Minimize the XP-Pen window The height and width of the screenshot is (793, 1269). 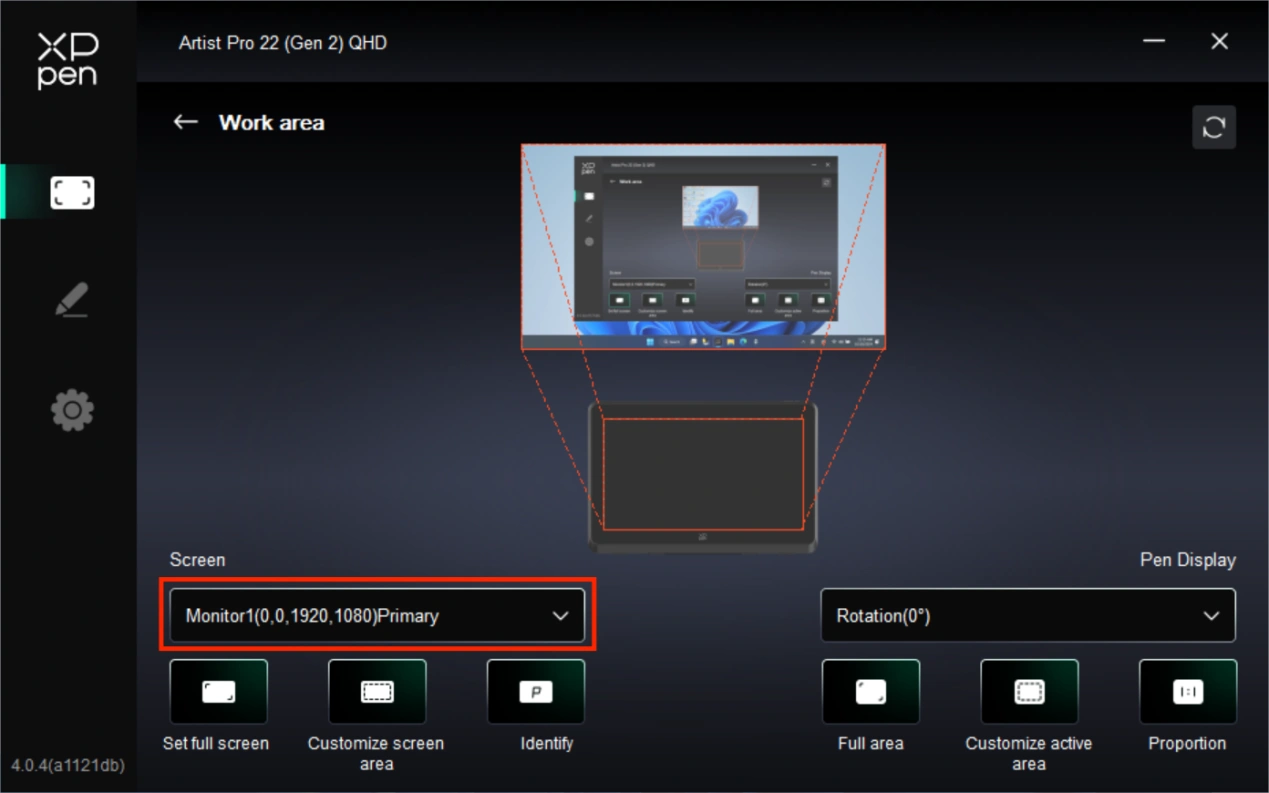[1154, 42]
